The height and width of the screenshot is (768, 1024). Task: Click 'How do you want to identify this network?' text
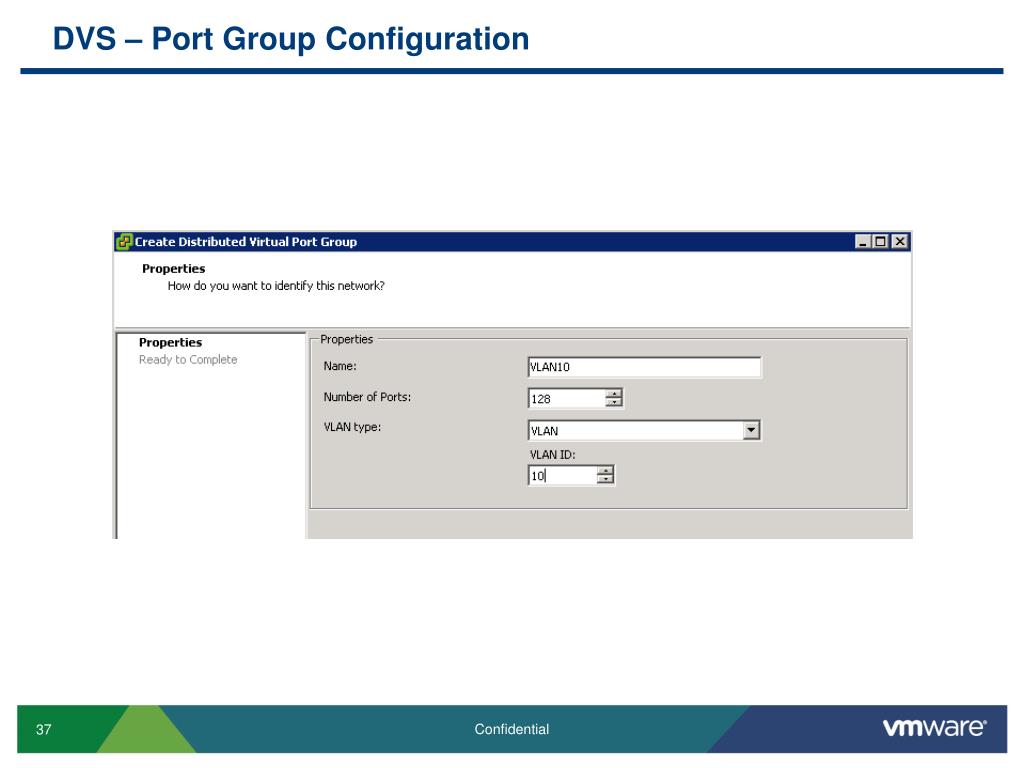click(276, 286)
